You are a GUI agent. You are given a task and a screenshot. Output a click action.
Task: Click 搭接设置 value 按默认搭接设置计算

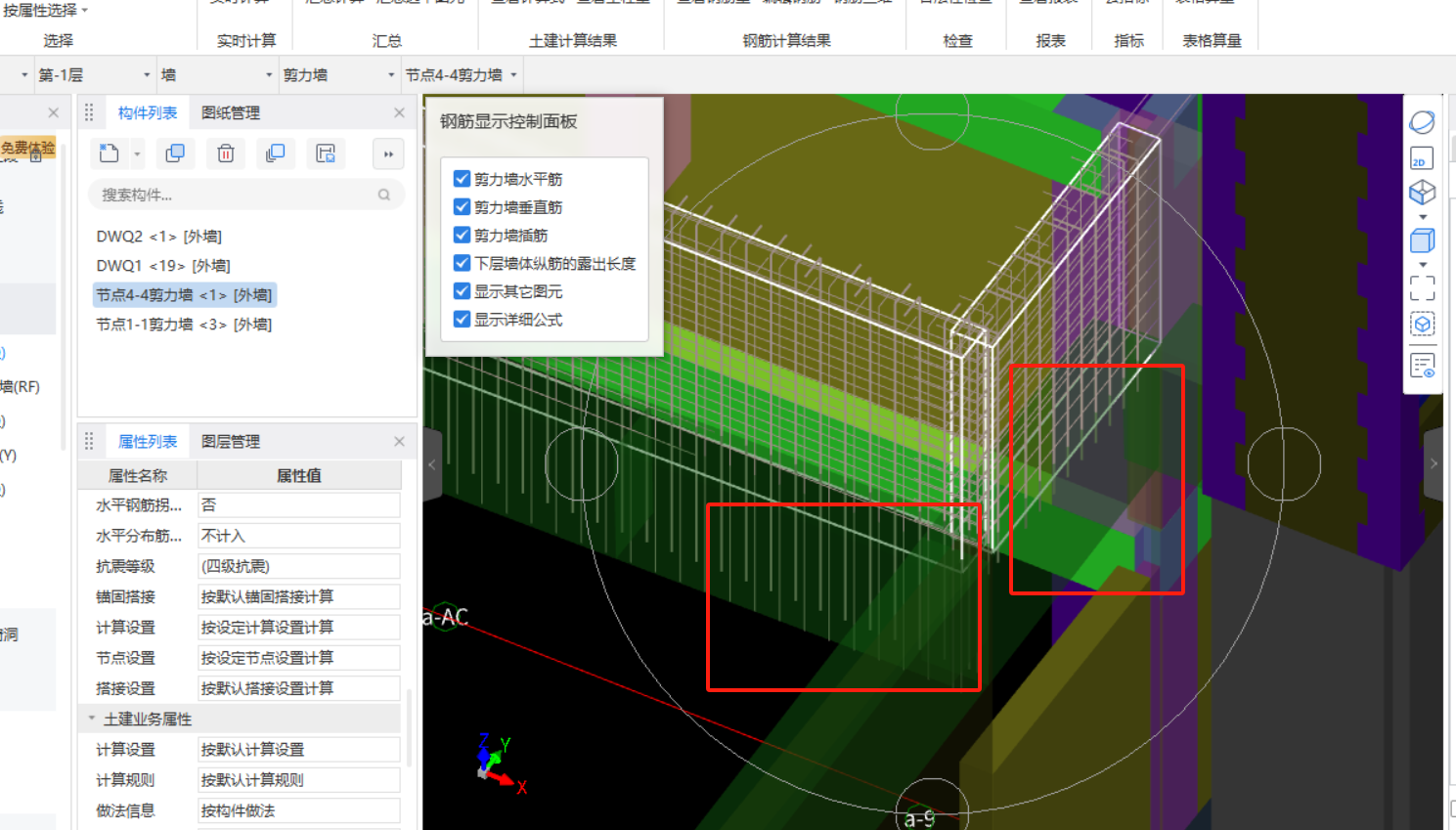point(299,688)
